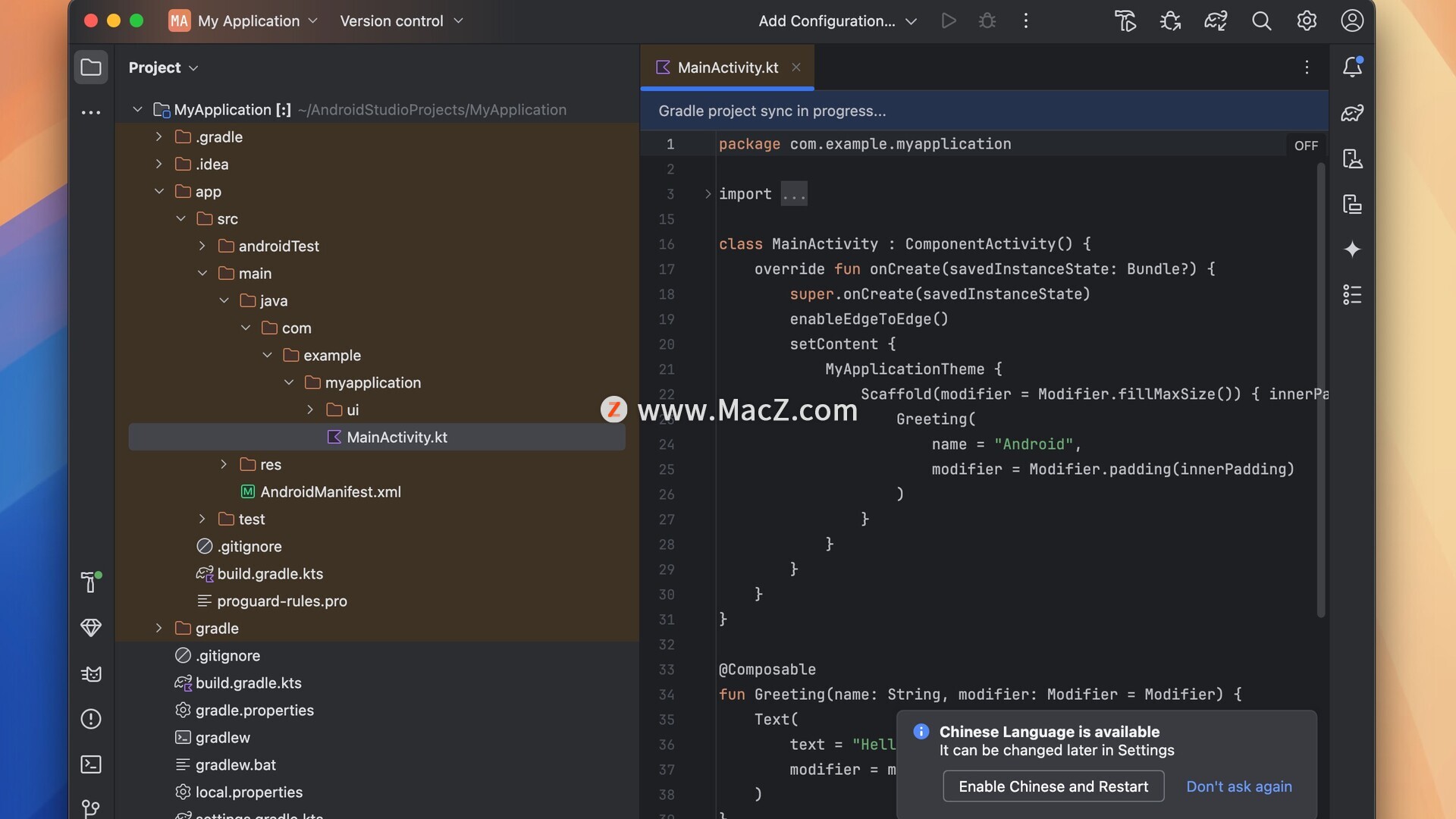Open the Project tool window folder icon

pos(91,67)
